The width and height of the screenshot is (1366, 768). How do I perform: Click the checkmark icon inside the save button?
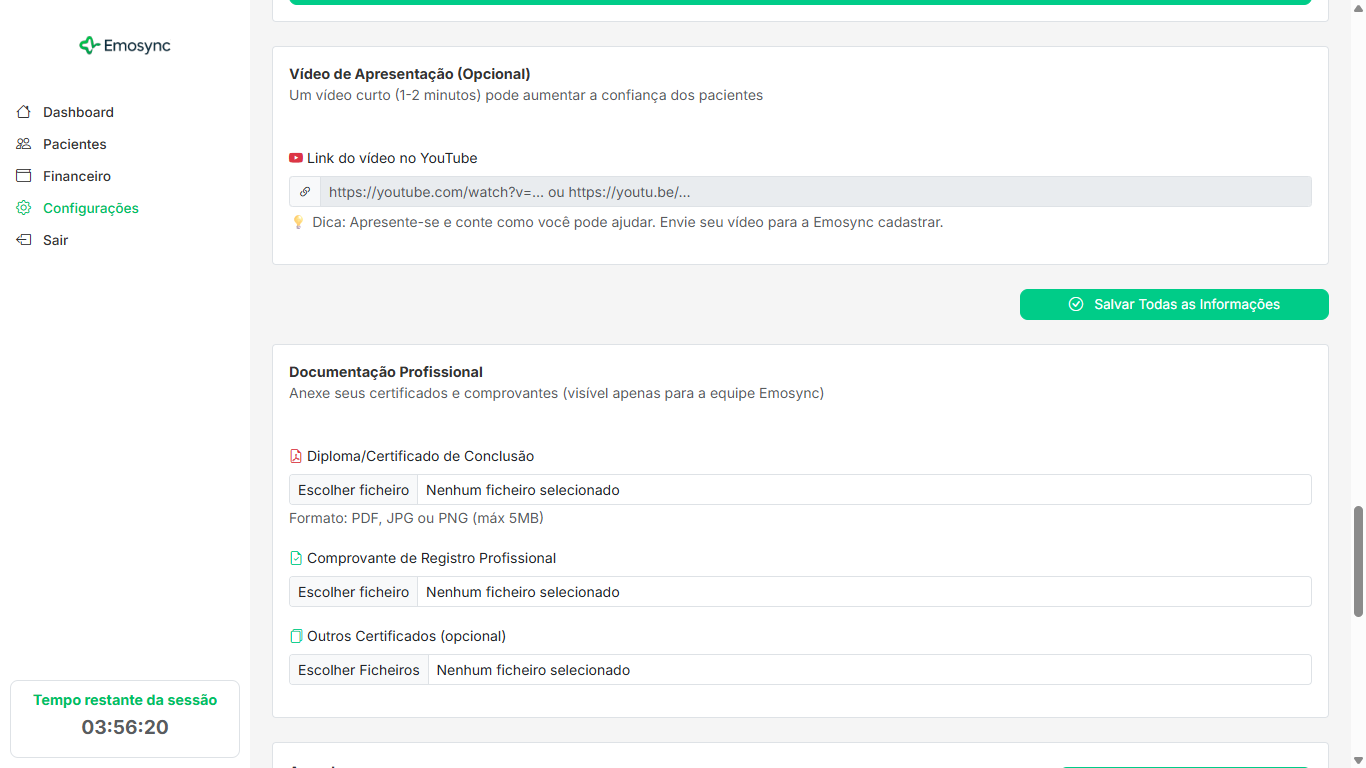coord(1075,304)
